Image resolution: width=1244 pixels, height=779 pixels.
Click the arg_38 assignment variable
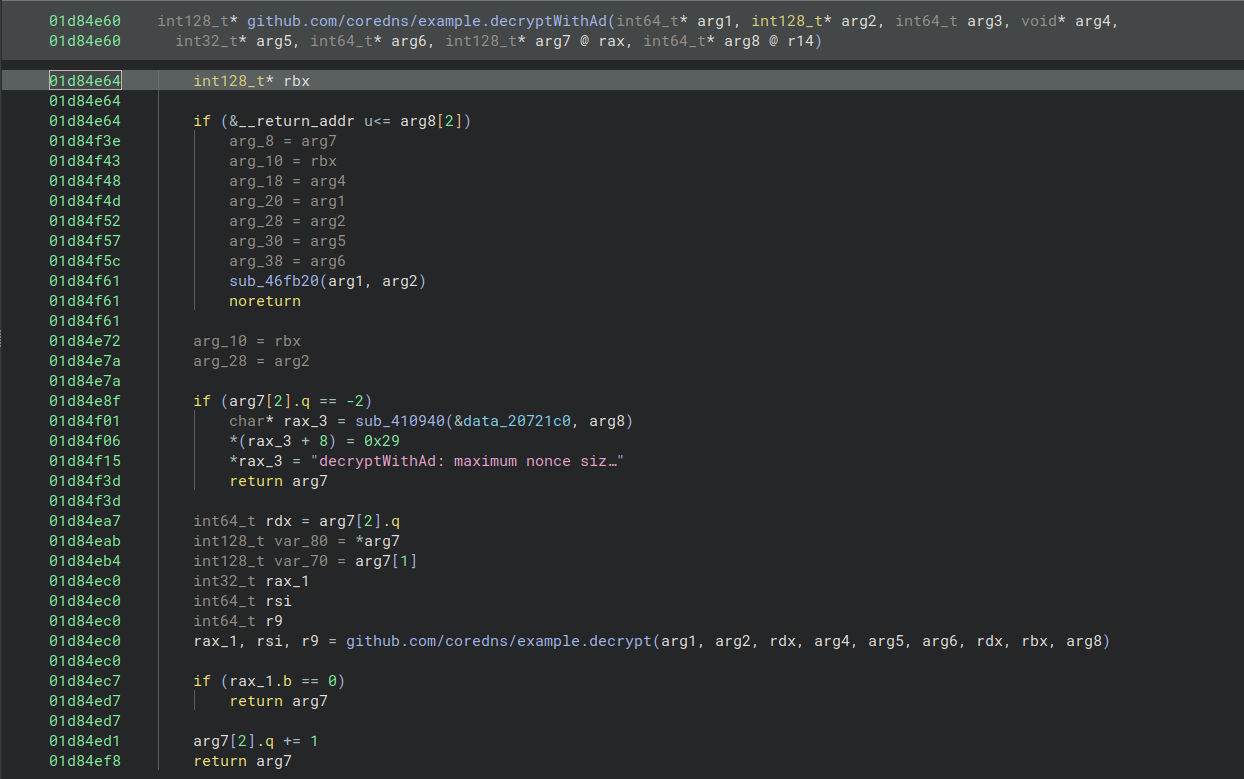tap(252, 261)
